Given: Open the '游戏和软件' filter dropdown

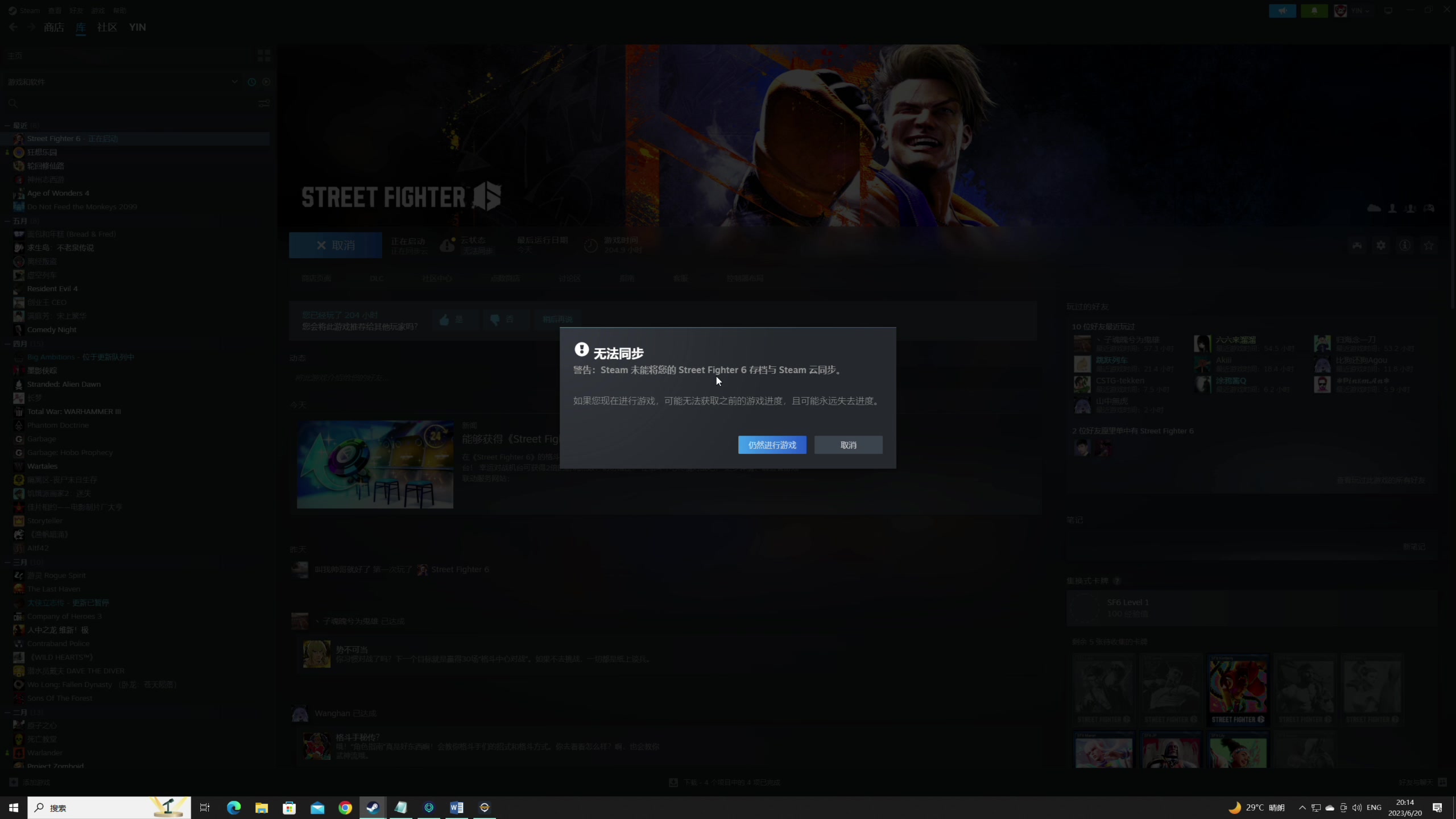Looking at the screenshot, I should [122, 82].
